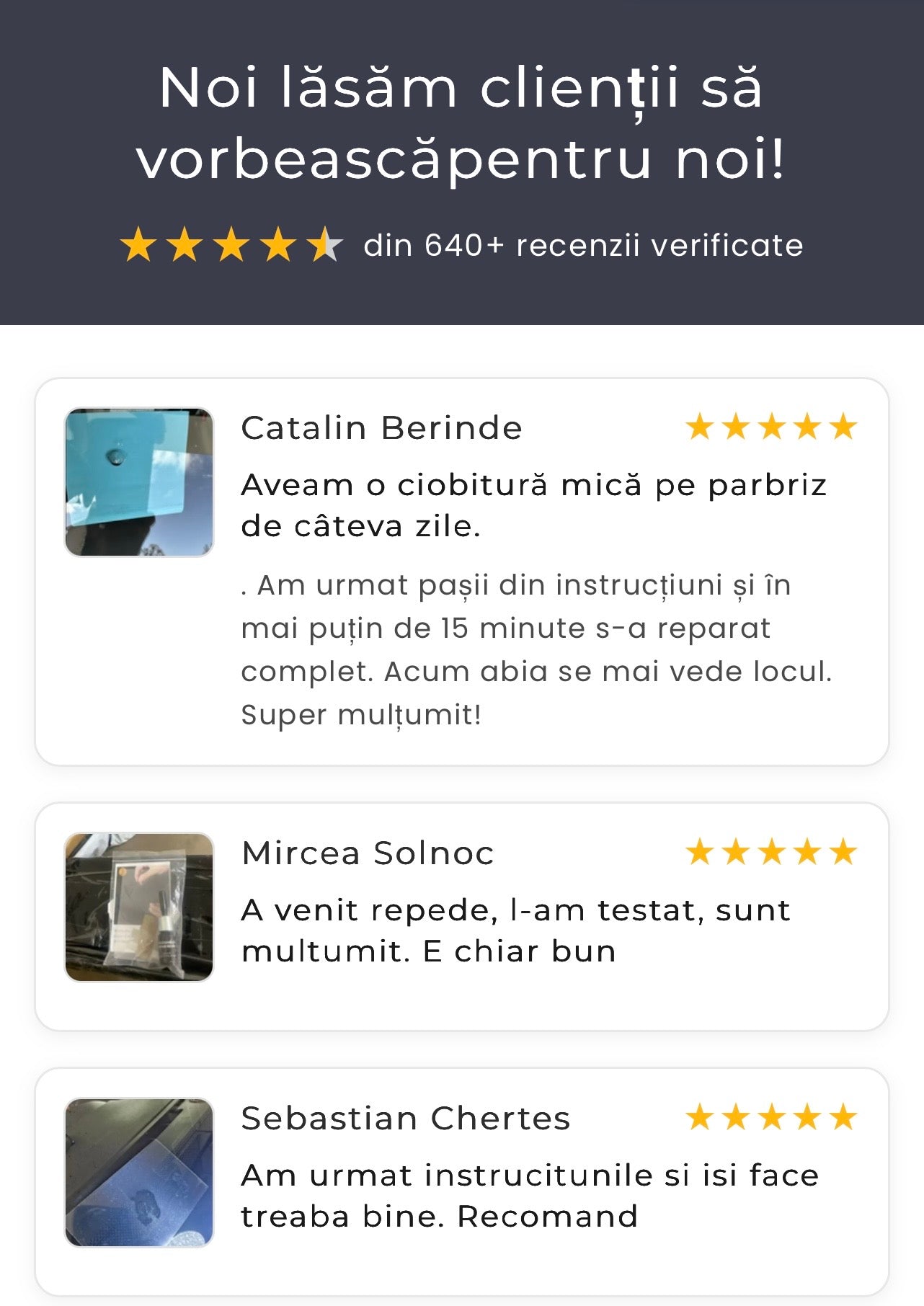Click the first star in Sebastian Chertes' rating

click(x=700, y=1118)
